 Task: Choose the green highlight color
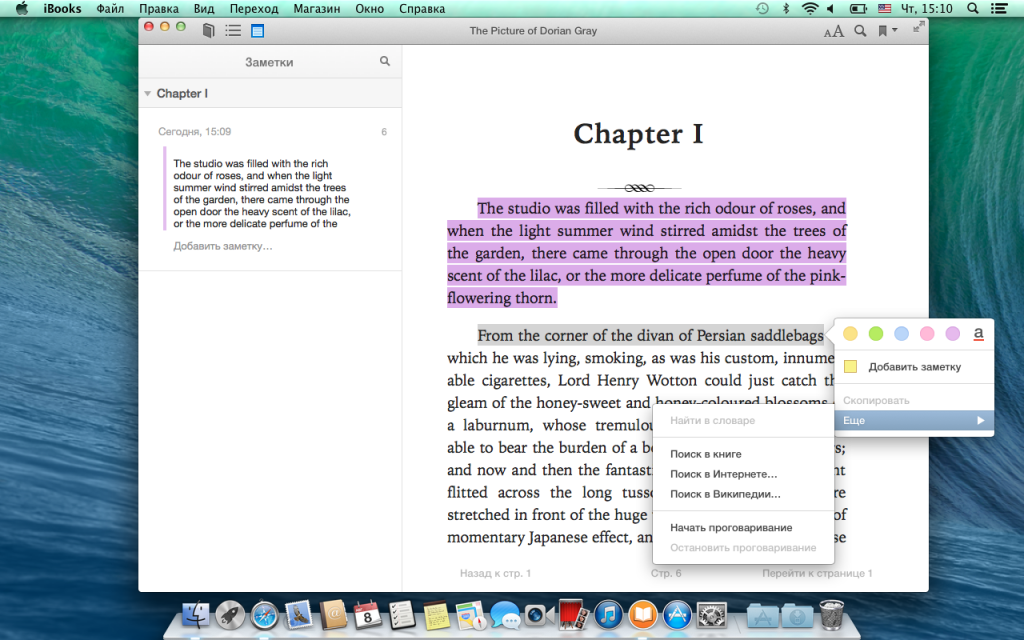coord(876,334)
